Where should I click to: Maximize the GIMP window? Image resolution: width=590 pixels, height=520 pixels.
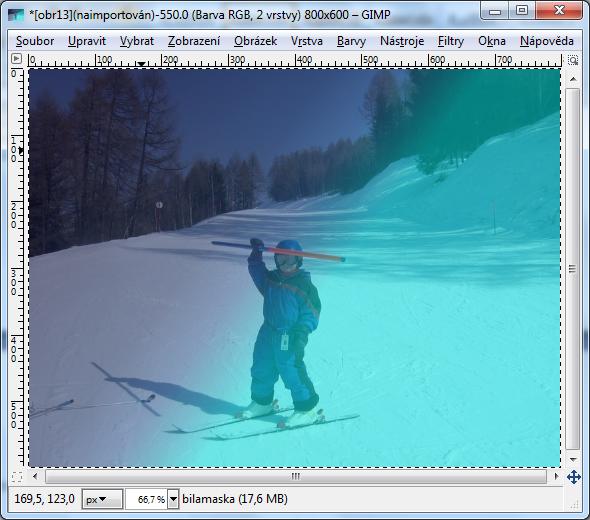coord(522,11)
